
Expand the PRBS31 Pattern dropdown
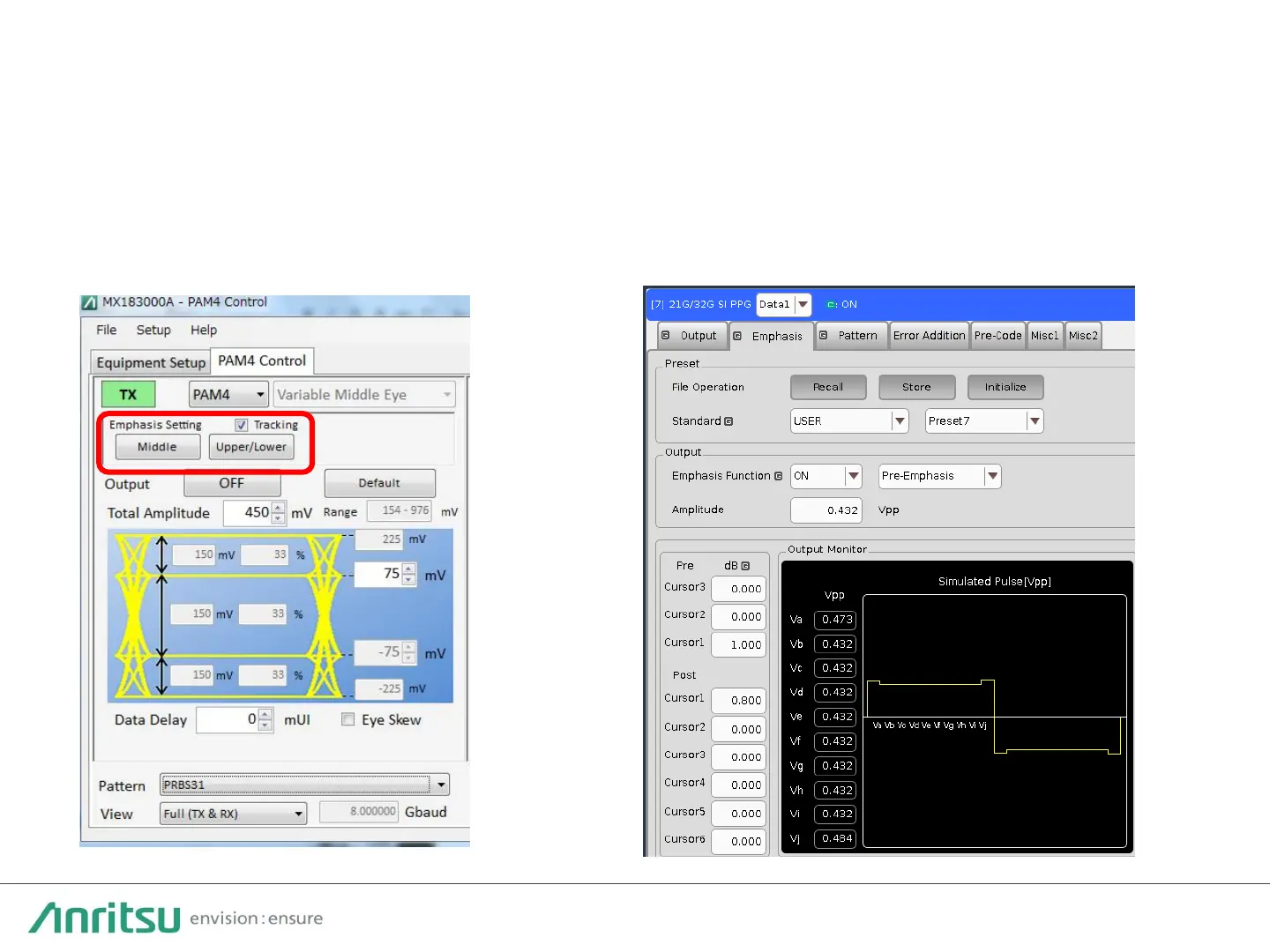[304, 785]
